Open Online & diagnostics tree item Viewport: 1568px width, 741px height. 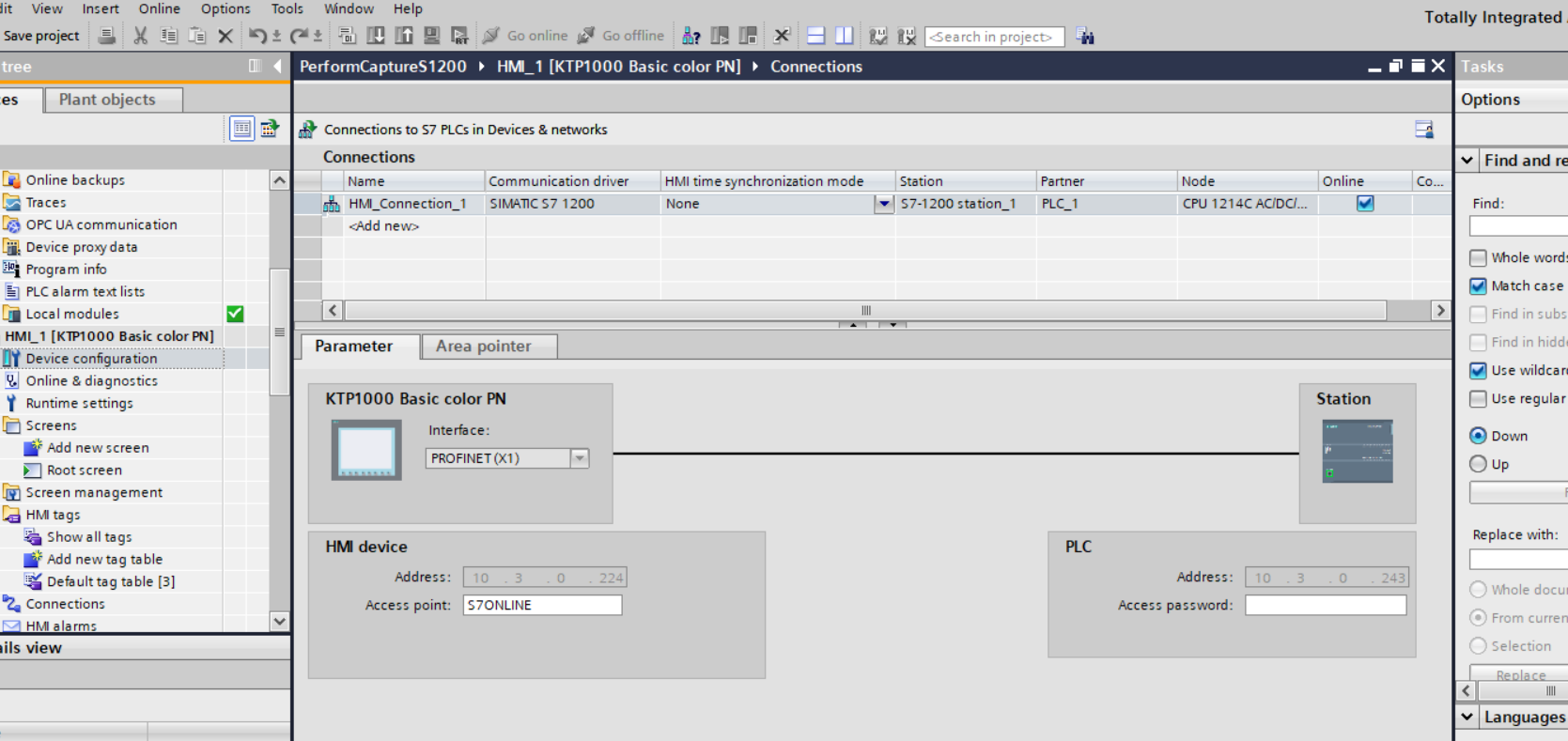click(x=92, y=381)
